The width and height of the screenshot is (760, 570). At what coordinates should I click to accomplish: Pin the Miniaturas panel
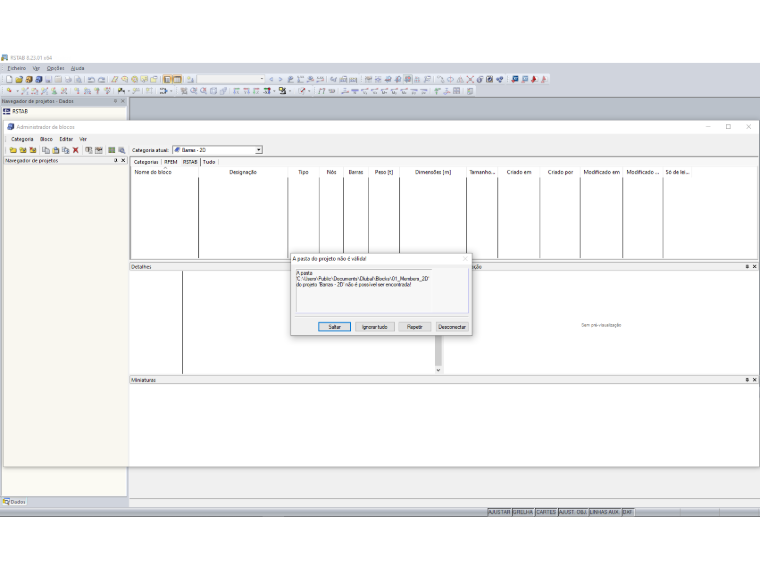coord(747,380)
